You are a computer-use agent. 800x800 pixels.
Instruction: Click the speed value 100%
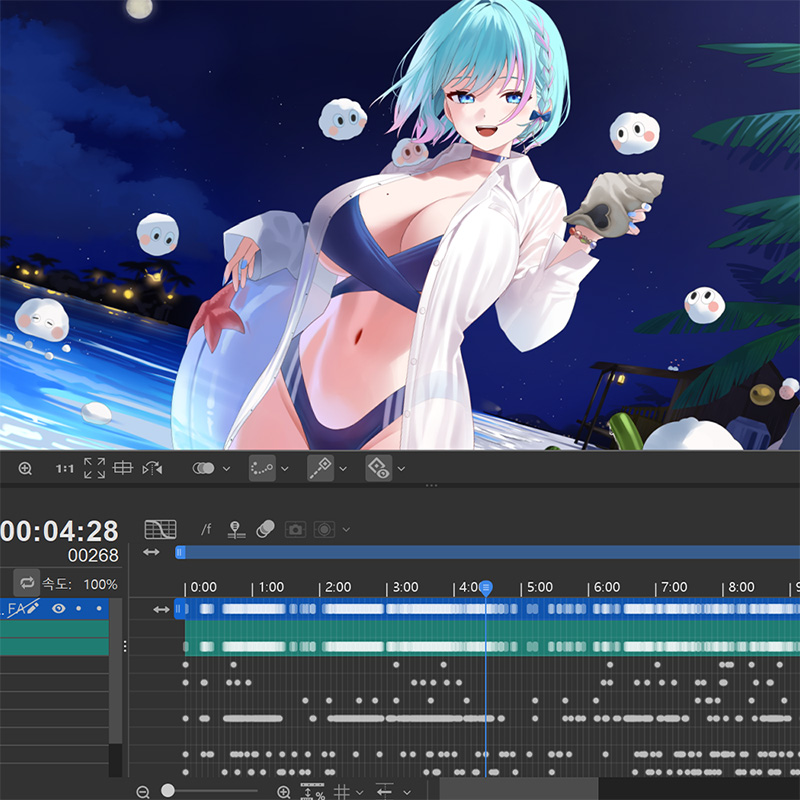(x=101, y=584)
